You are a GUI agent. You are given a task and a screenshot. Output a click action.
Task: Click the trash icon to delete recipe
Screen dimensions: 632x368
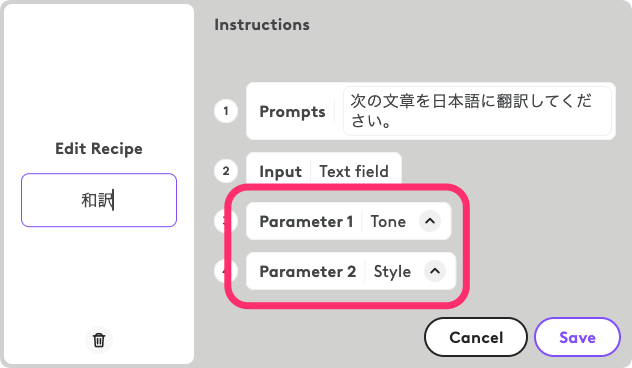pyautogui.click(x=99, y=340)
